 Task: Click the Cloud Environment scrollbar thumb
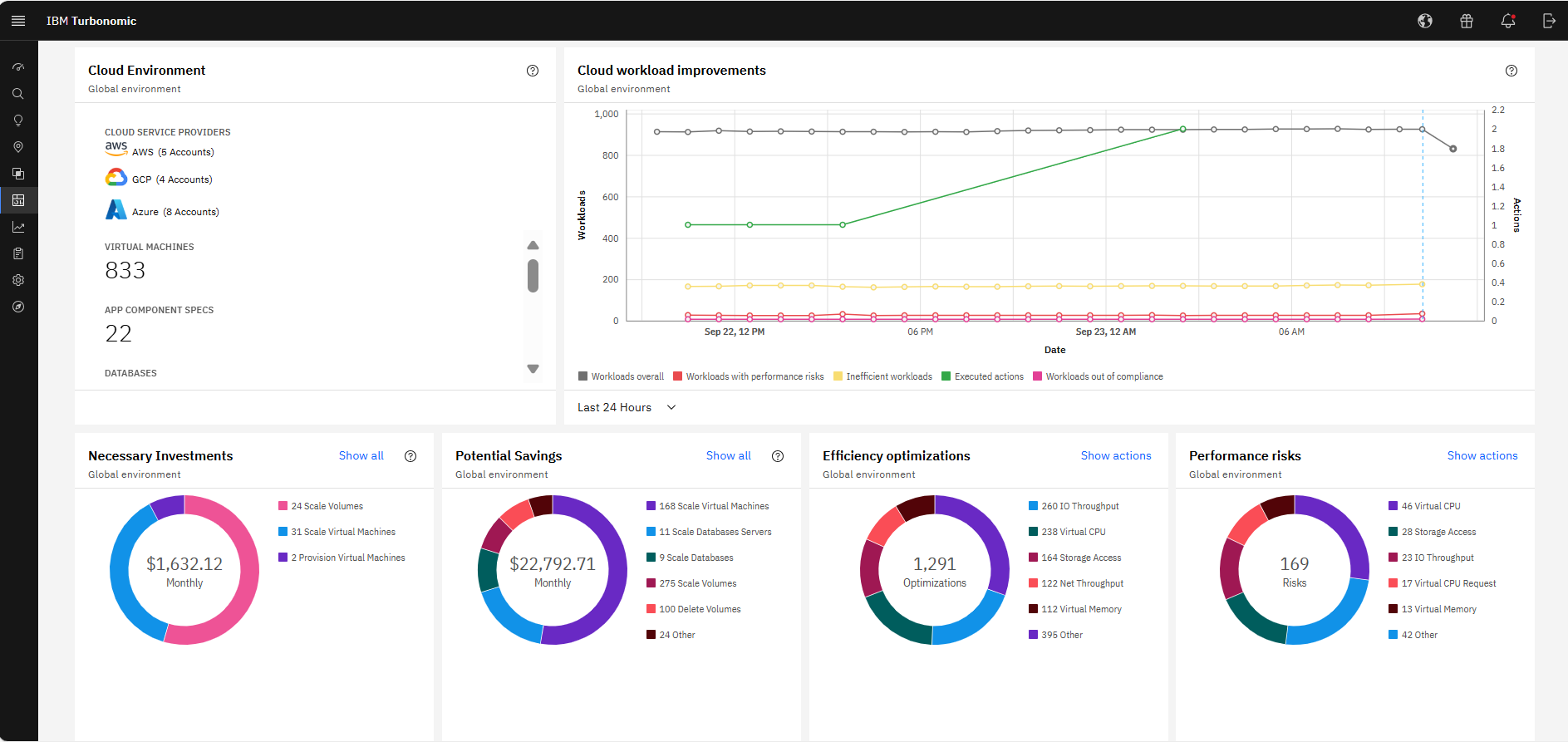tap(533, 276)
